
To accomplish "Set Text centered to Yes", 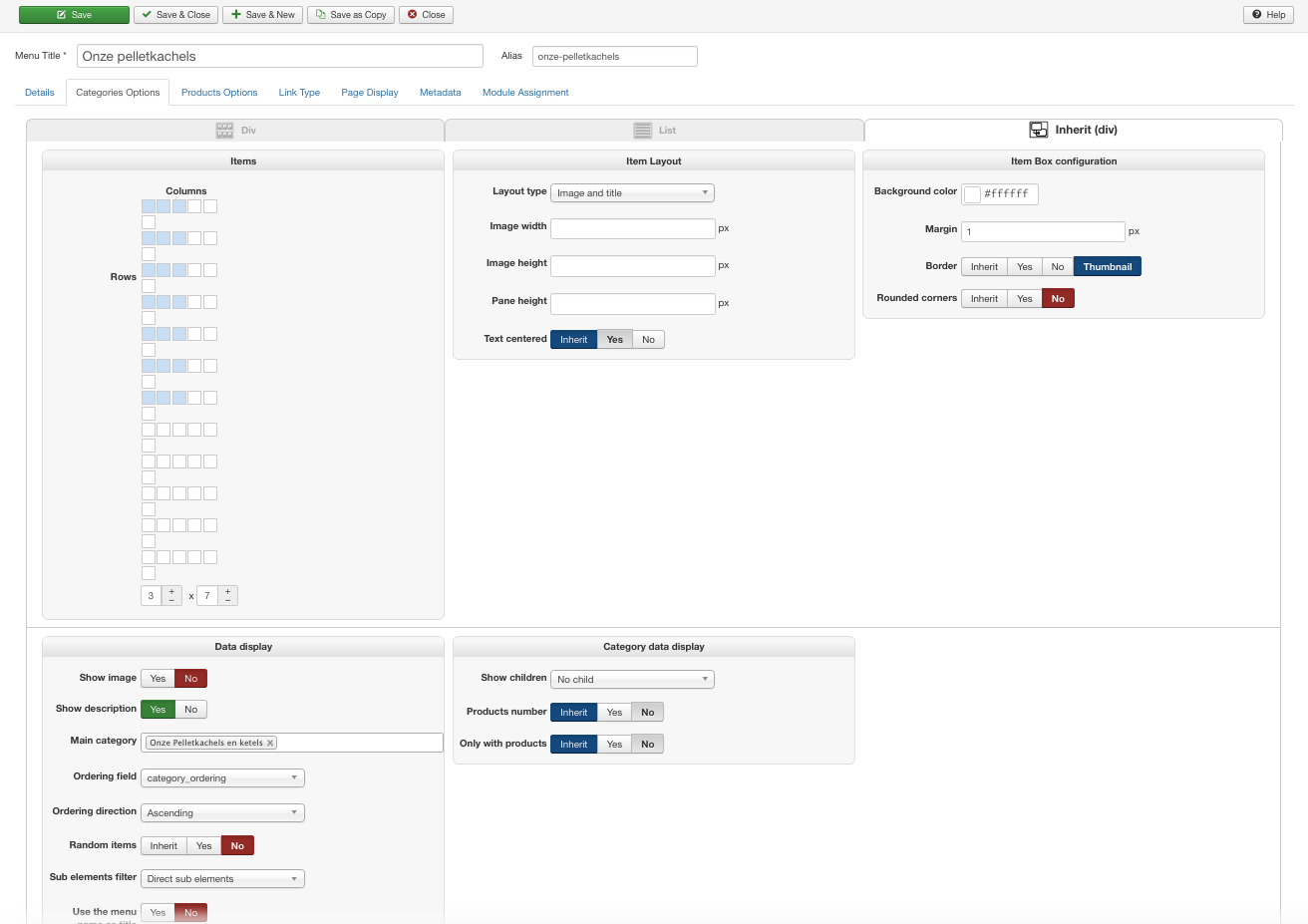I will click(615, 340).
